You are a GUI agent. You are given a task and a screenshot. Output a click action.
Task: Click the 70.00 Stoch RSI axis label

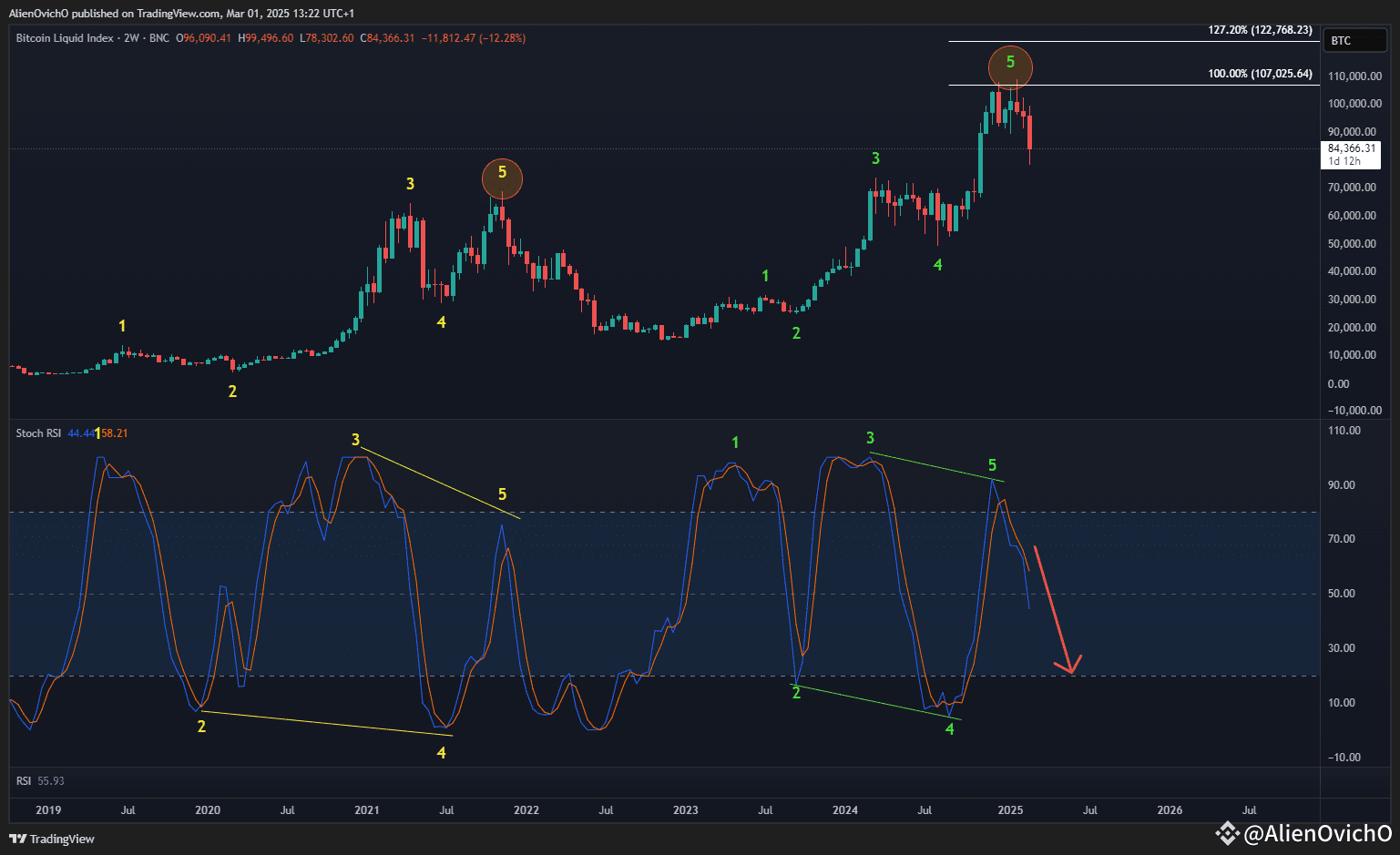coord(1342,539)
